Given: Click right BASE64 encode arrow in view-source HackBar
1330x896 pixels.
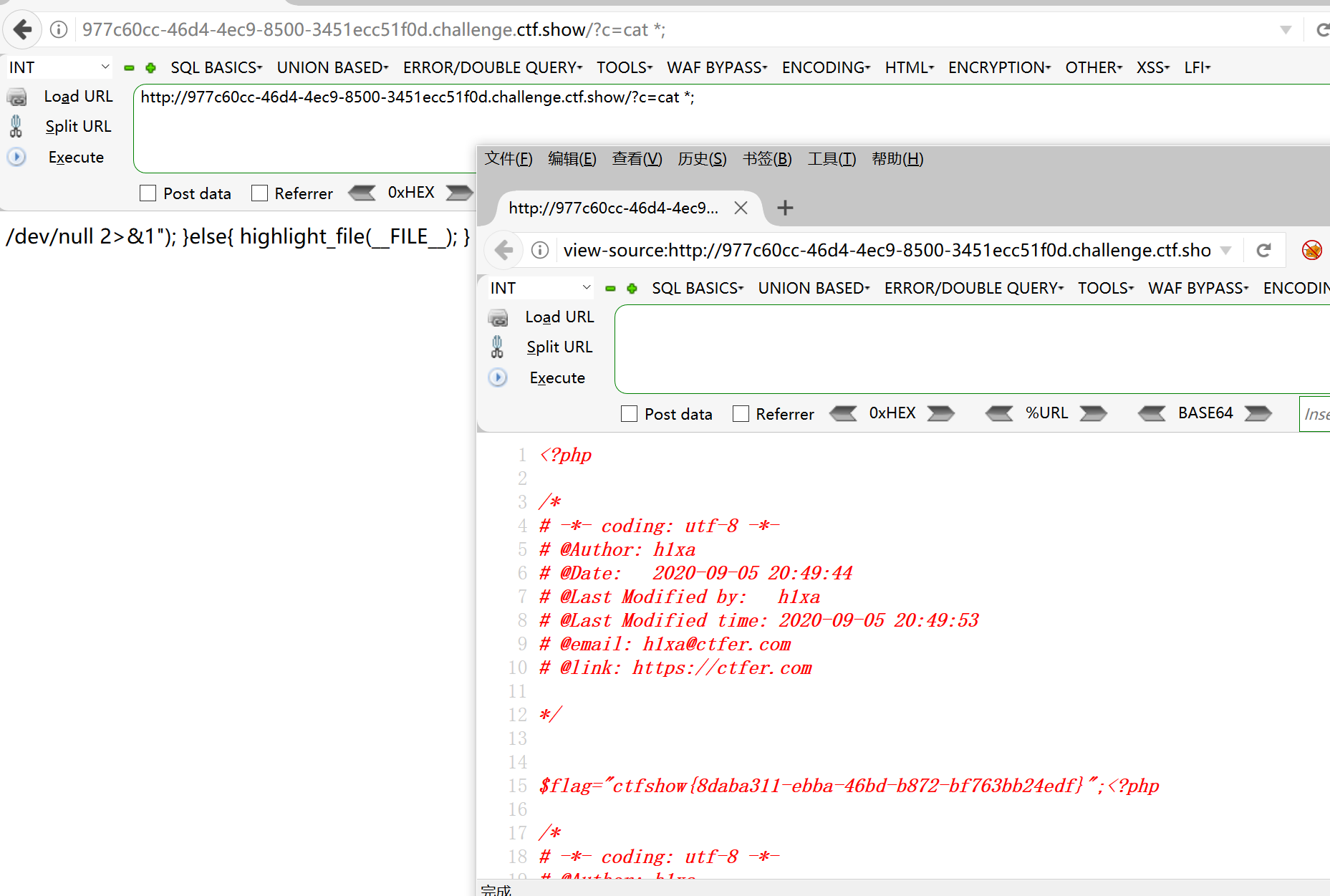Looking at the screenshot, I should click(1258, 413).
